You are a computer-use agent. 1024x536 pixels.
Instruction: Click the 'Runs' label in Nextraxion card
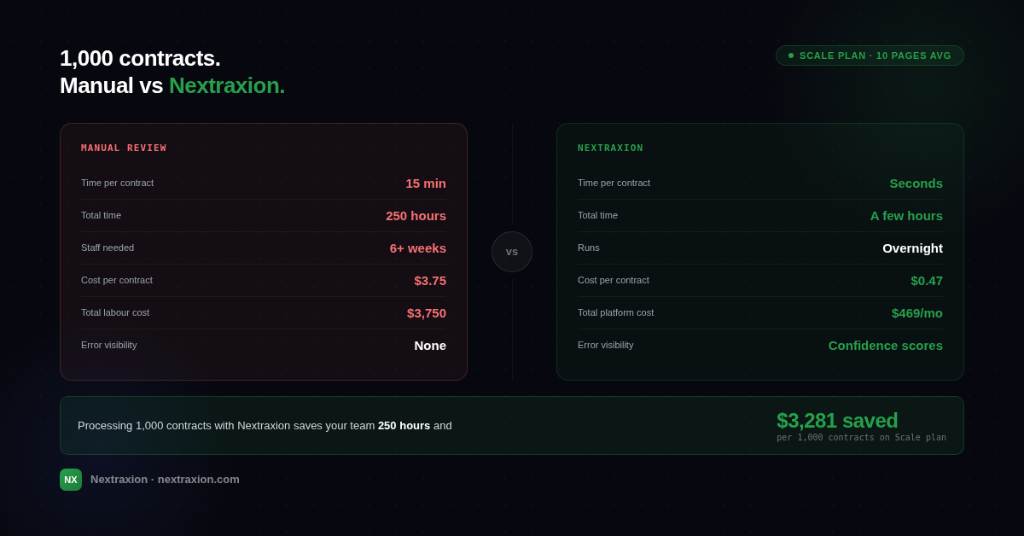(x=588, y=247)
